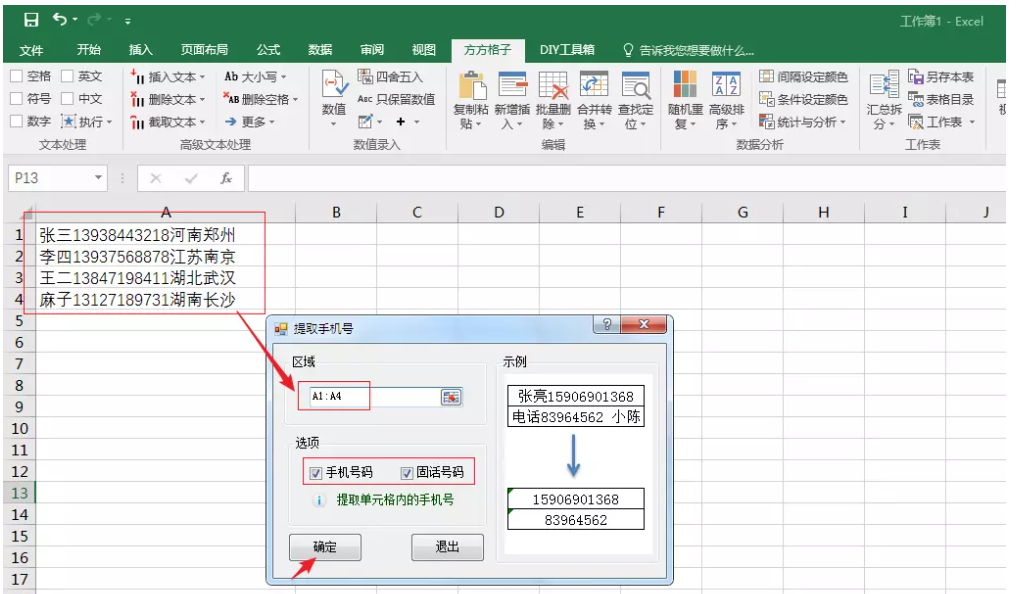Select cell A1 with 张三13938443218河南郑州
This screenshot has height=594, width=1028.
click(x=165, y=235)
